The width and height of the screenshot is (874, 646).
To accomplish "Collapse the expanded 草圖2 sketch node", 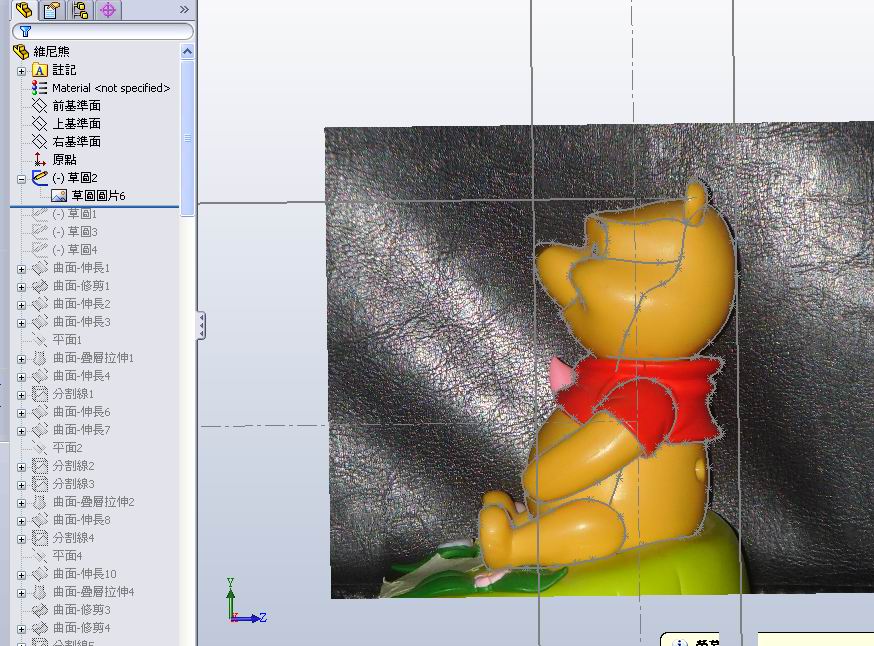I will click(22, 178).
